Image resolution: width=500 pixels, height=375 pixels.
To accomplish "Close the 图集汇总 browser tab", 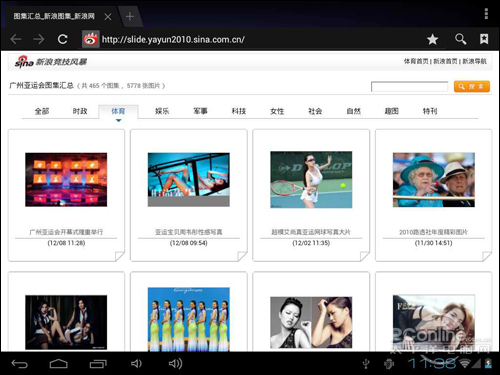I will pos(108,16).
